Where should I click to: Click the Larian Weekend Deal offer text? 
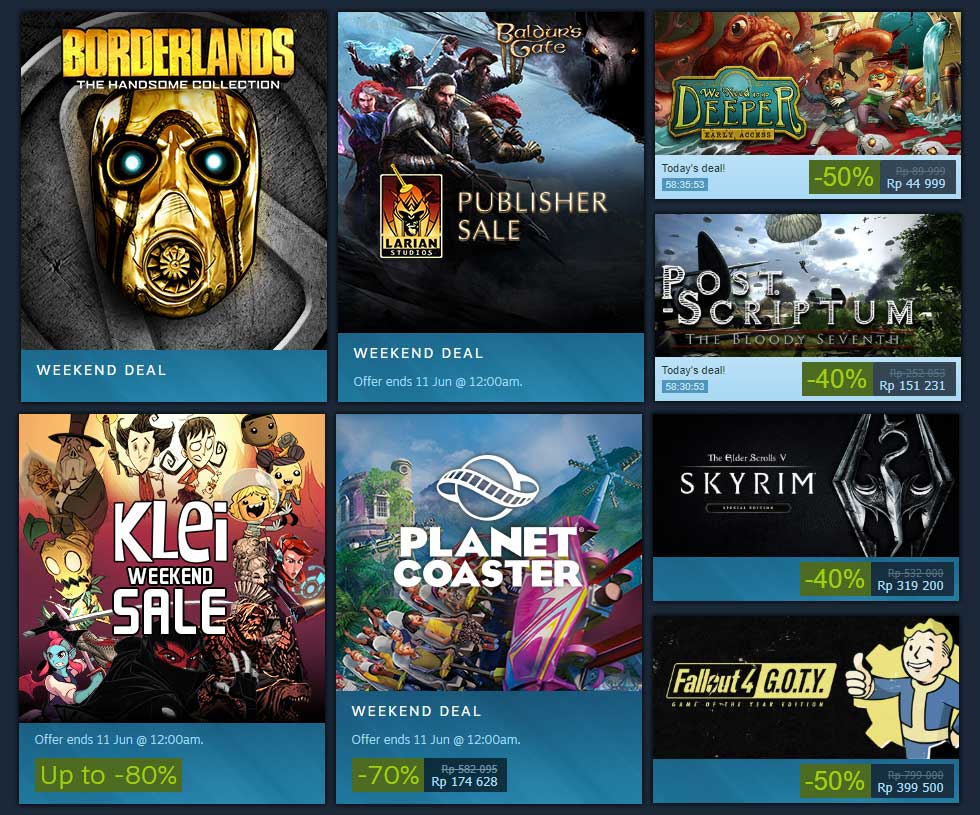click(438, 381)
